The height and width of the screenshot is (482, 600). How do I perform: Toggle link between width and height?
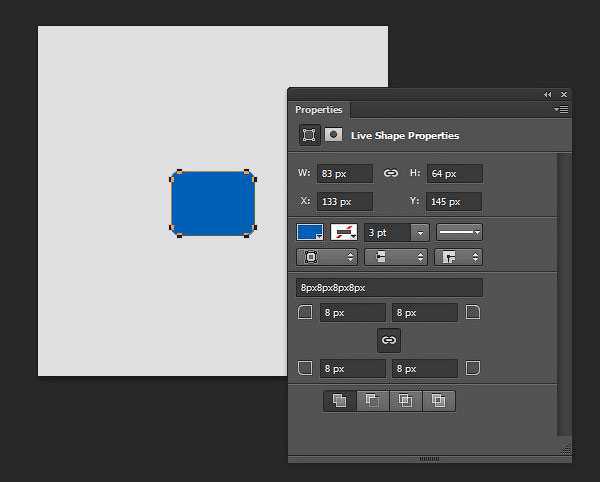click(391, 173)
